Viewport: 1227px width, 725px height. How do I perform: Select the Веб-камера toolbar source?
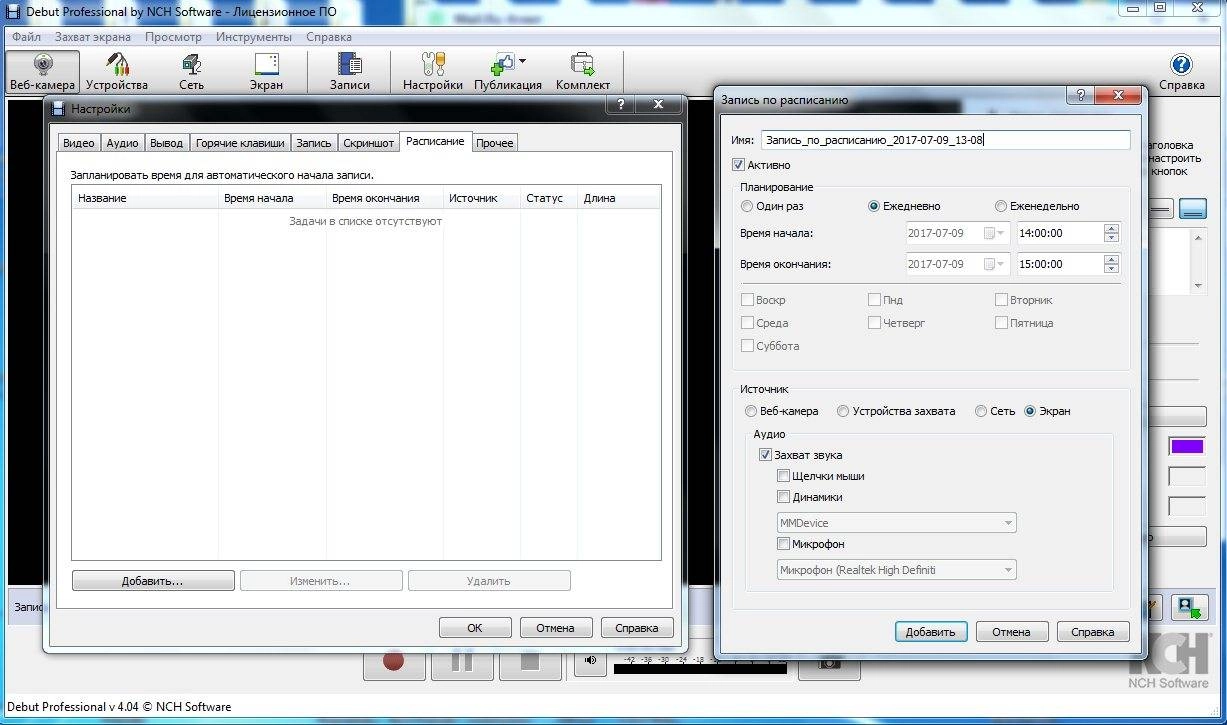coord(42,72)
